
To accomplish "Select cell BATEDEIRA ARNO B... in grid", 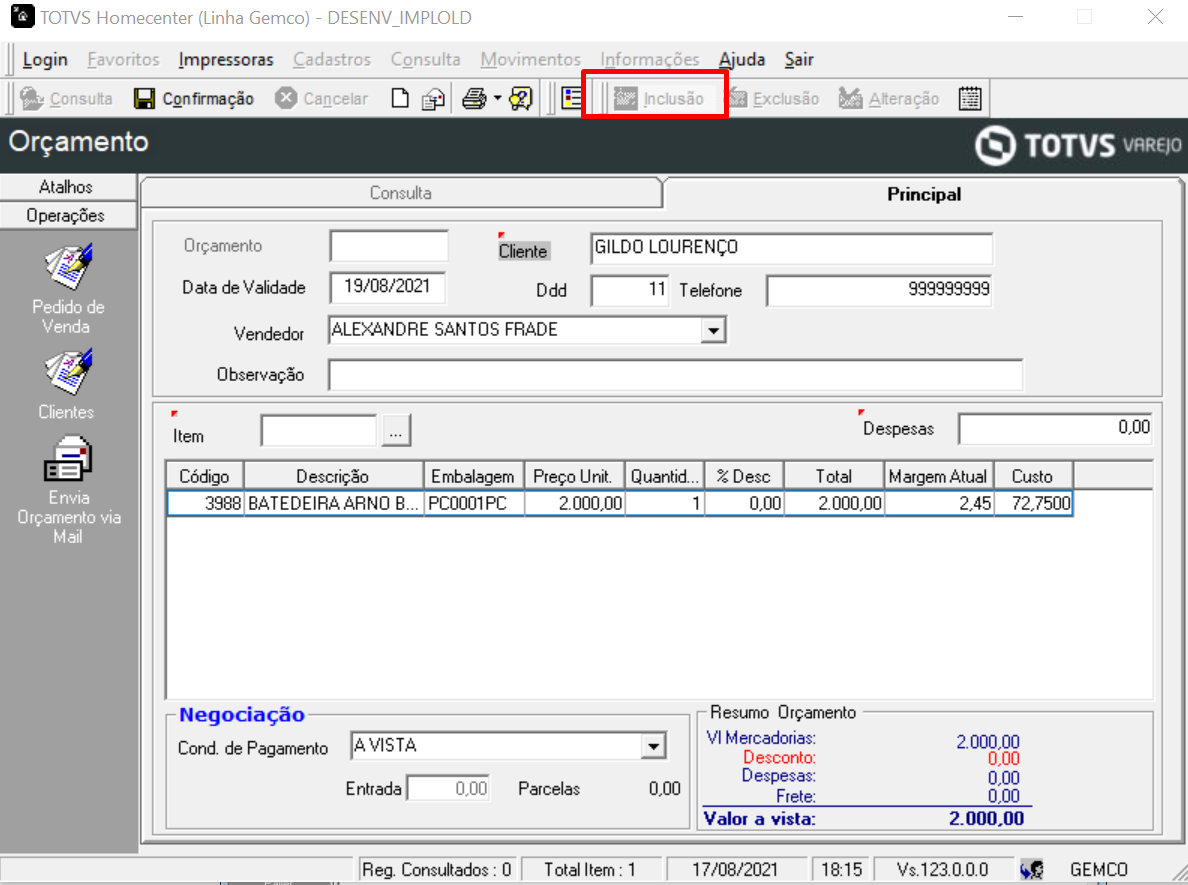I will pyautogui.click(x=333, y=503).
